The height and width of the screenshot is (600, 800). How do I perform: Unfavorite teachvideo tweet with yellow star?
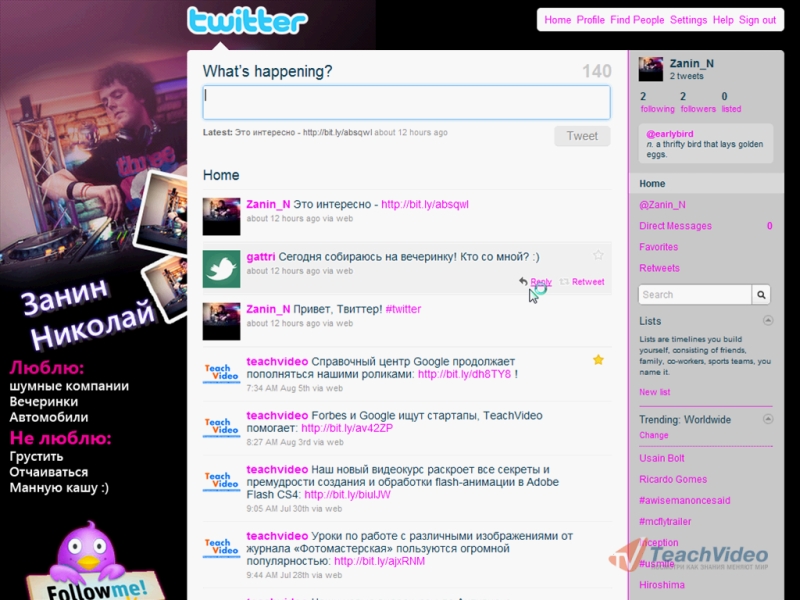coord(598,360)
